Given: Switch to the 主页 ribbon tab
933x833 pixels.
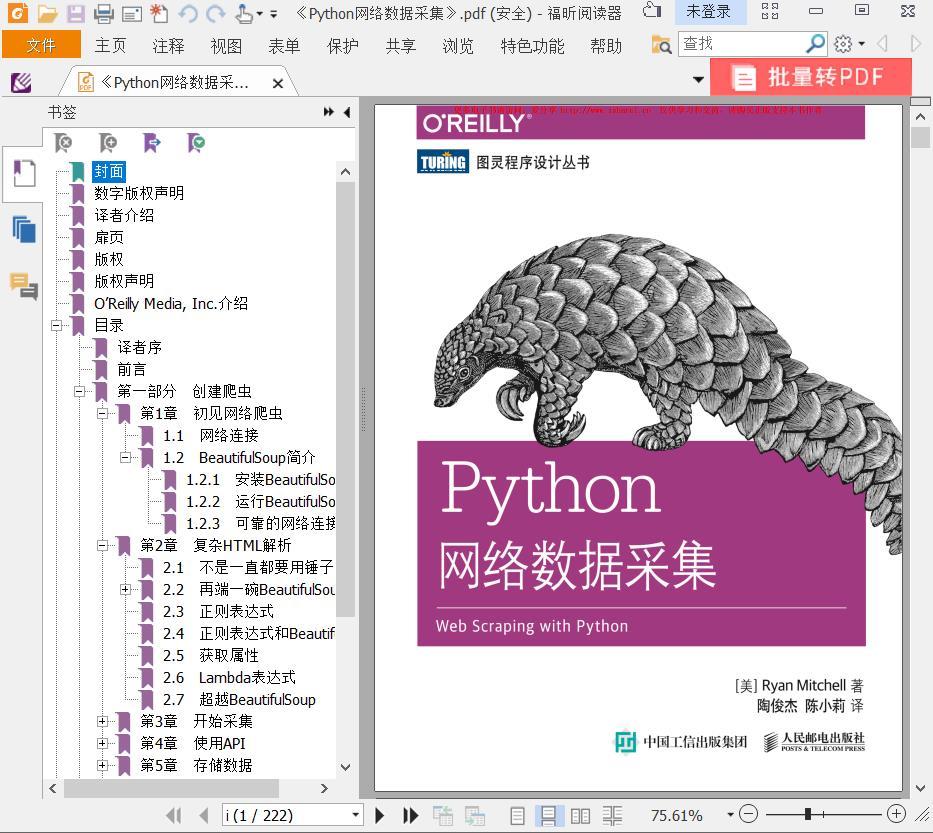Looking at the screenshot, I should point(110,45).
